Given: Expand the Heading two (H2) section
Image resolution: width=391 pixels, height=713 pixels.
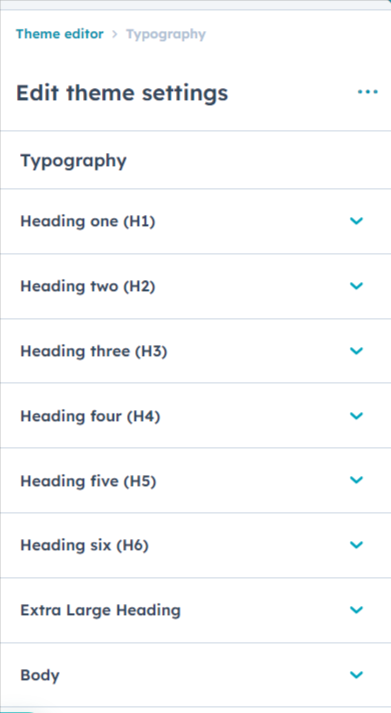Looking at the screenshot, I should (196, 286).
